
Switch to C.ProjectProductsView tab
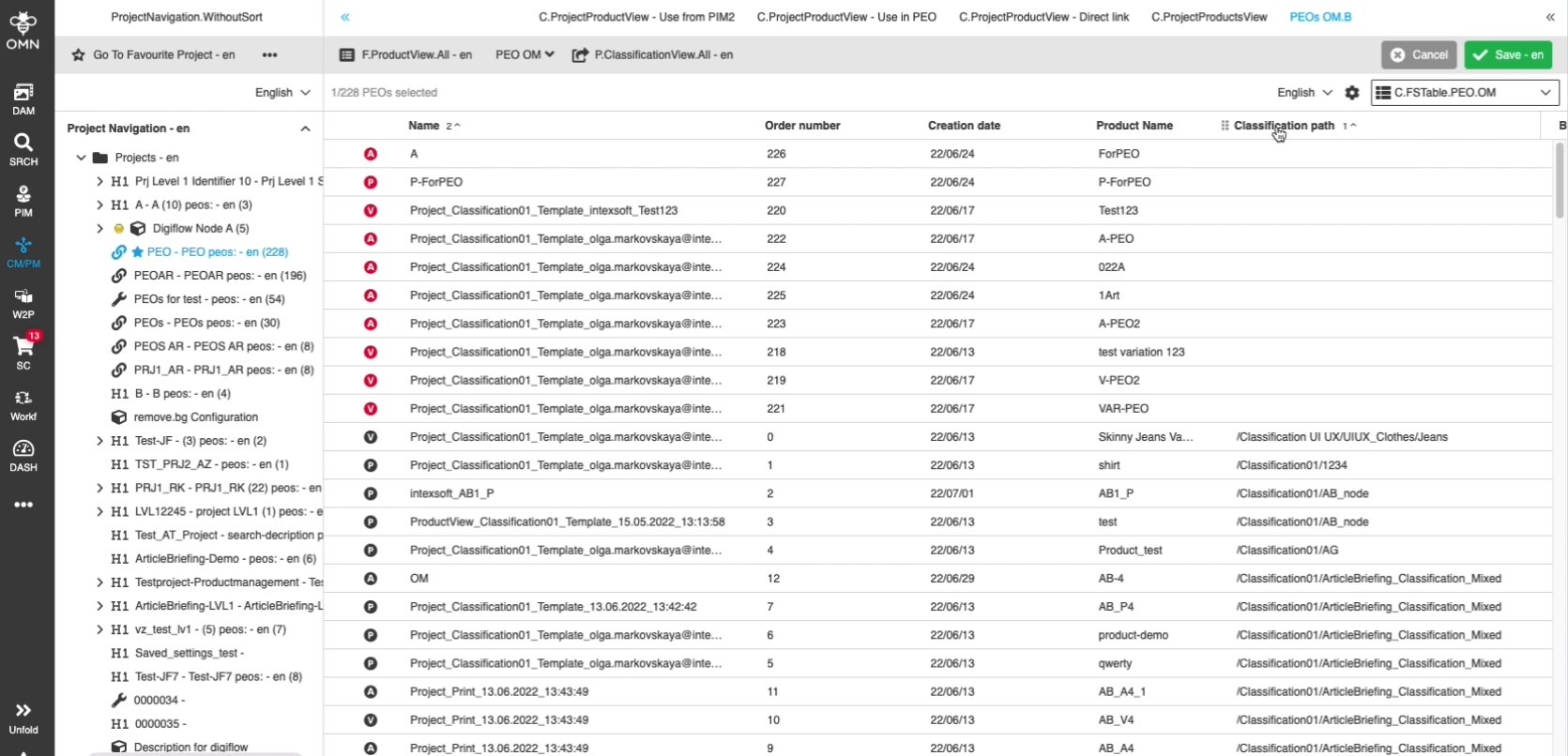tap(1209, 17)
